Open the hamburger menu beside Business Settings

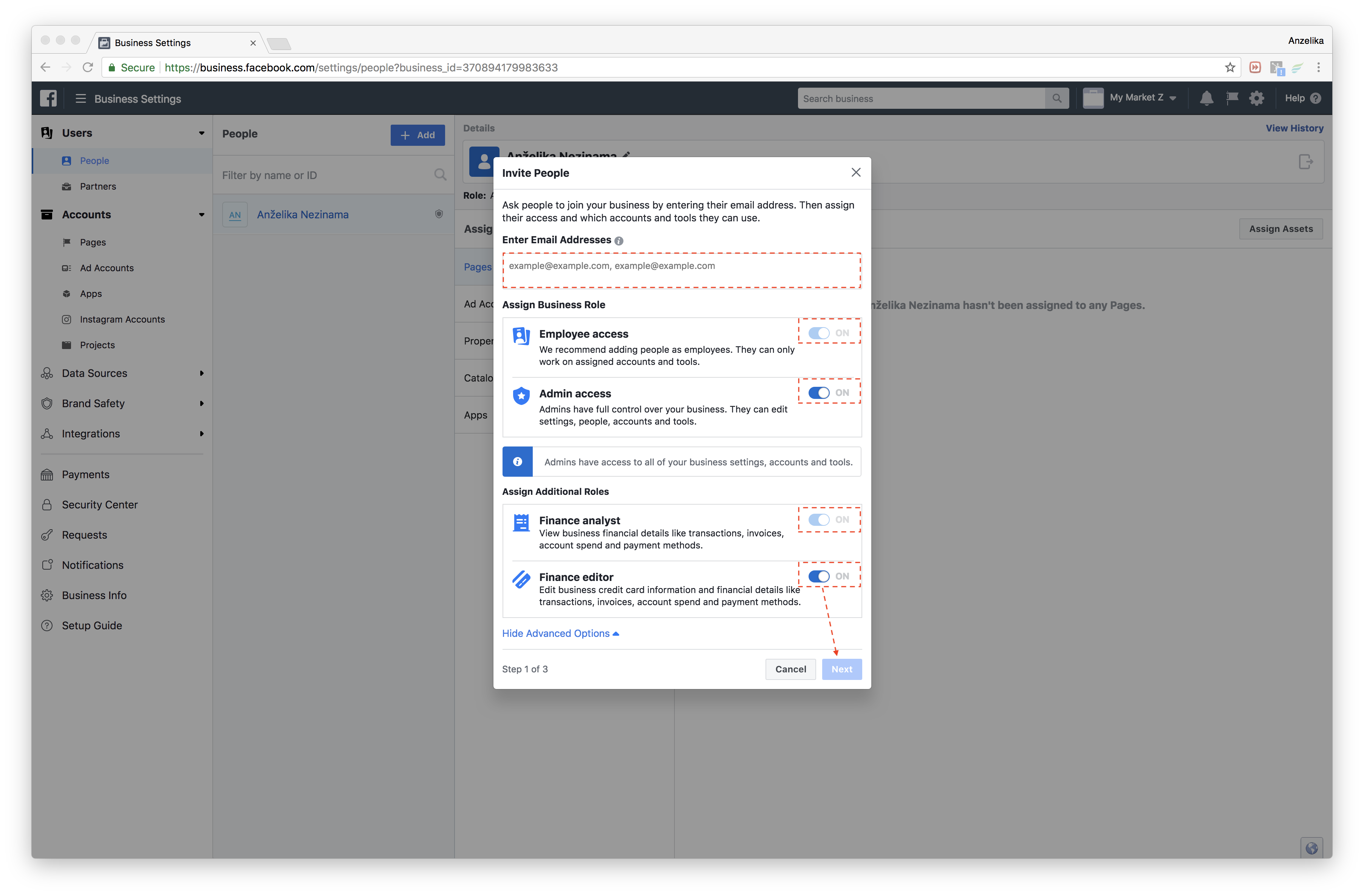coord(81,99)
